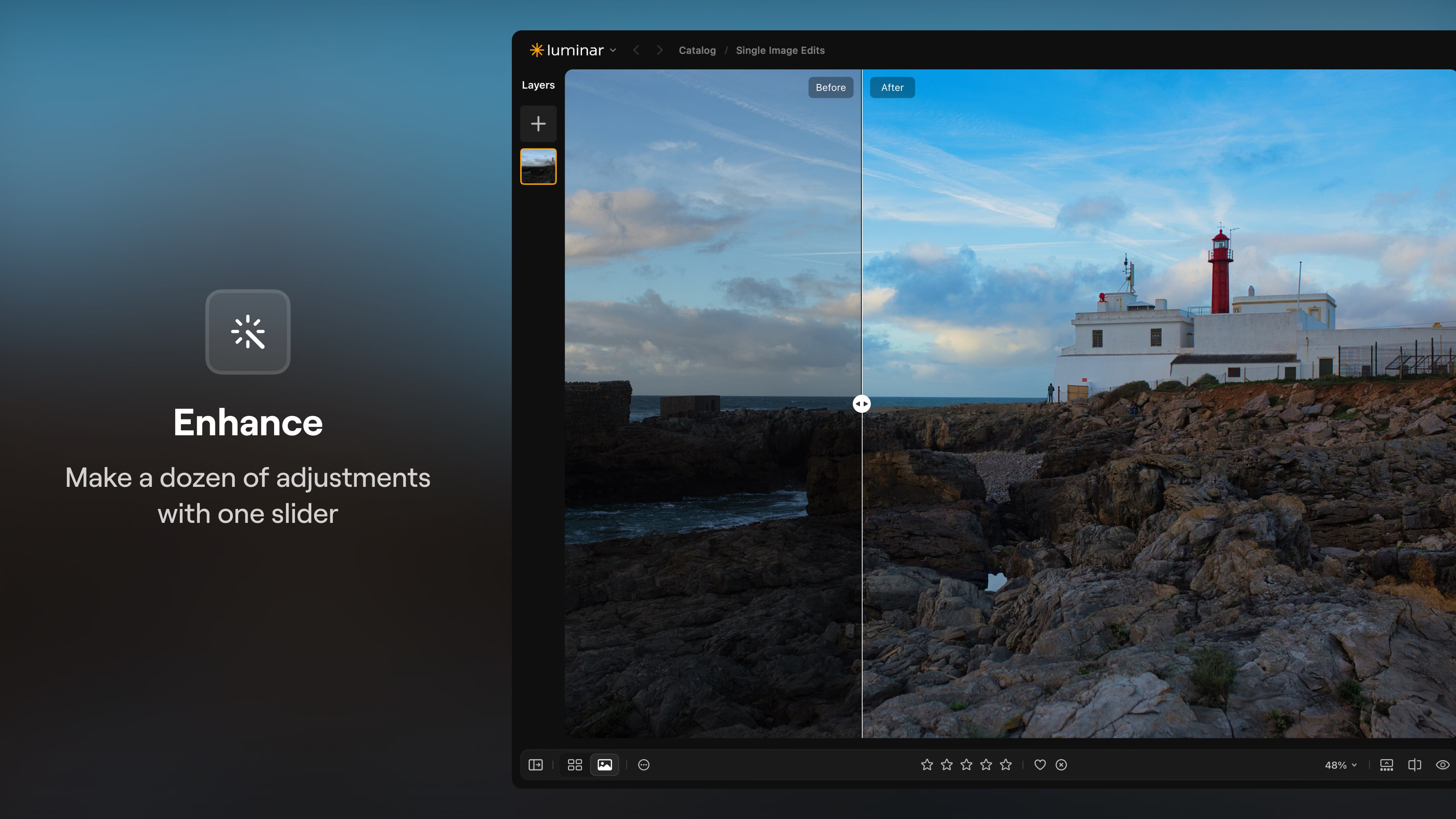Add a new layer with plus button
Image resolution: width=1456 pixels, height=819 pixels.
(538, 123)
